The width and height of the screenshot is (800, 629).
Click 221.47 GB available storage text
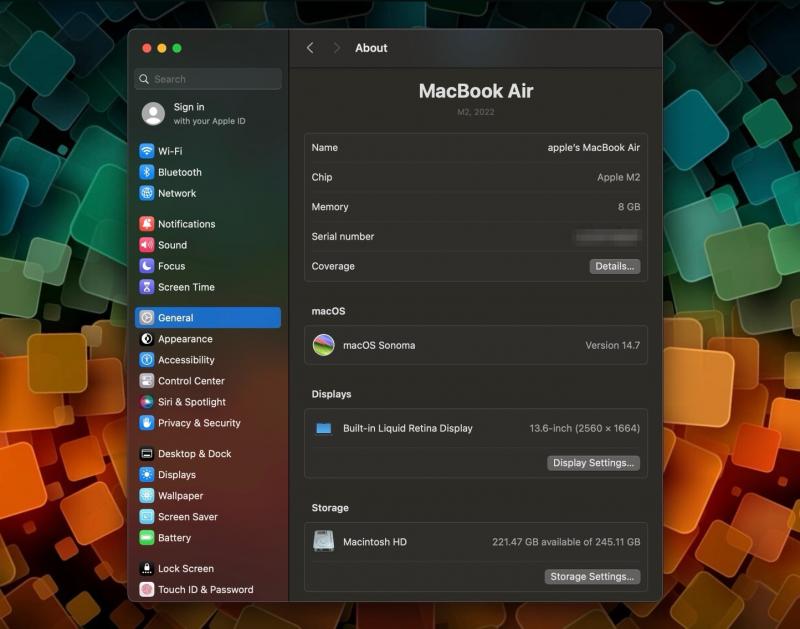[566, 542]
